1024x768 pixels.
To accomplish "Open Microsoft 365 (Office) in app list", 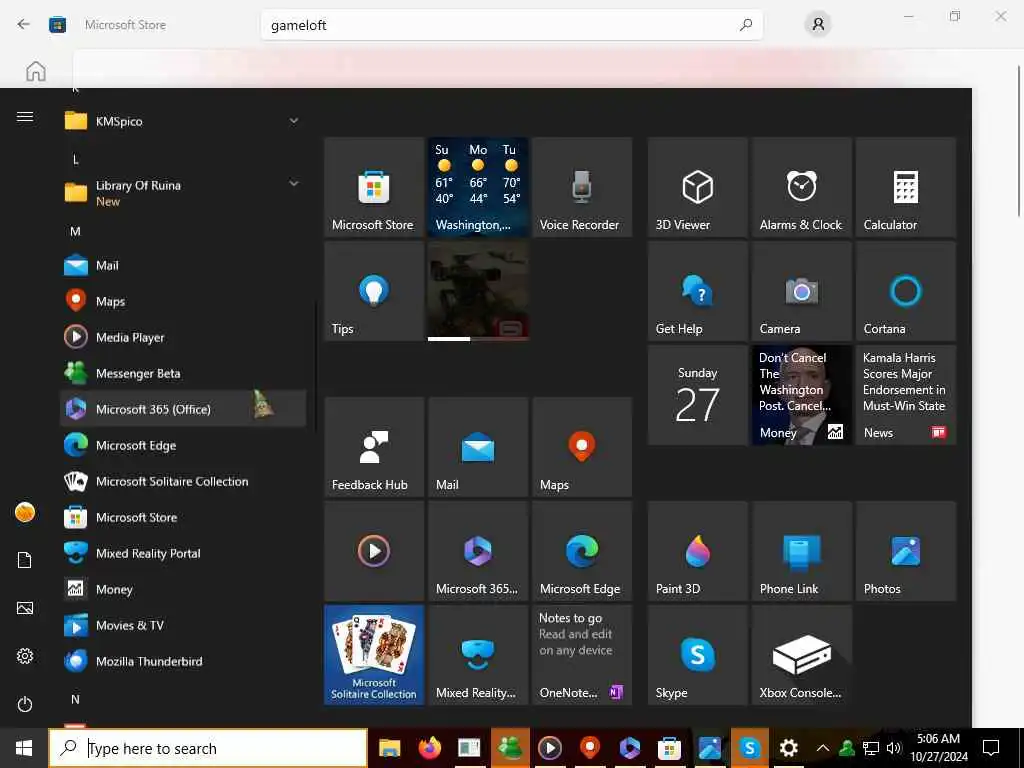I will click(183, 409).
